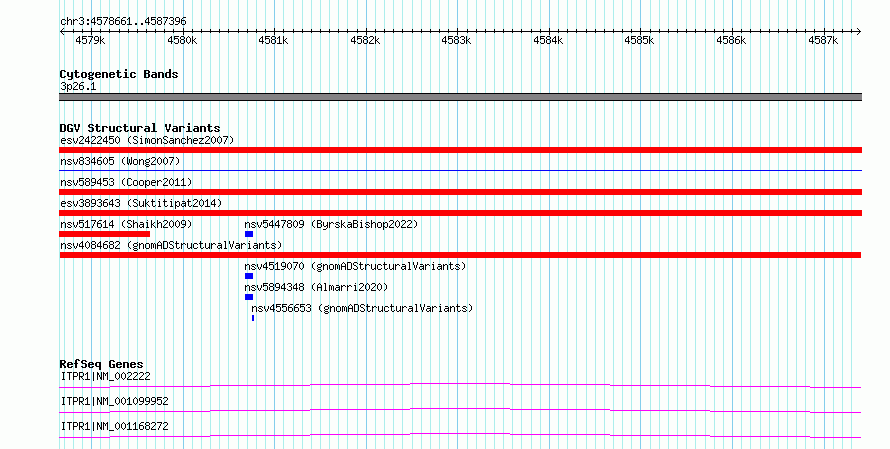The height and width of the screenshot is (449, 890).
Task: Click the 4579k ruler tick label
Action: (90, 41)
